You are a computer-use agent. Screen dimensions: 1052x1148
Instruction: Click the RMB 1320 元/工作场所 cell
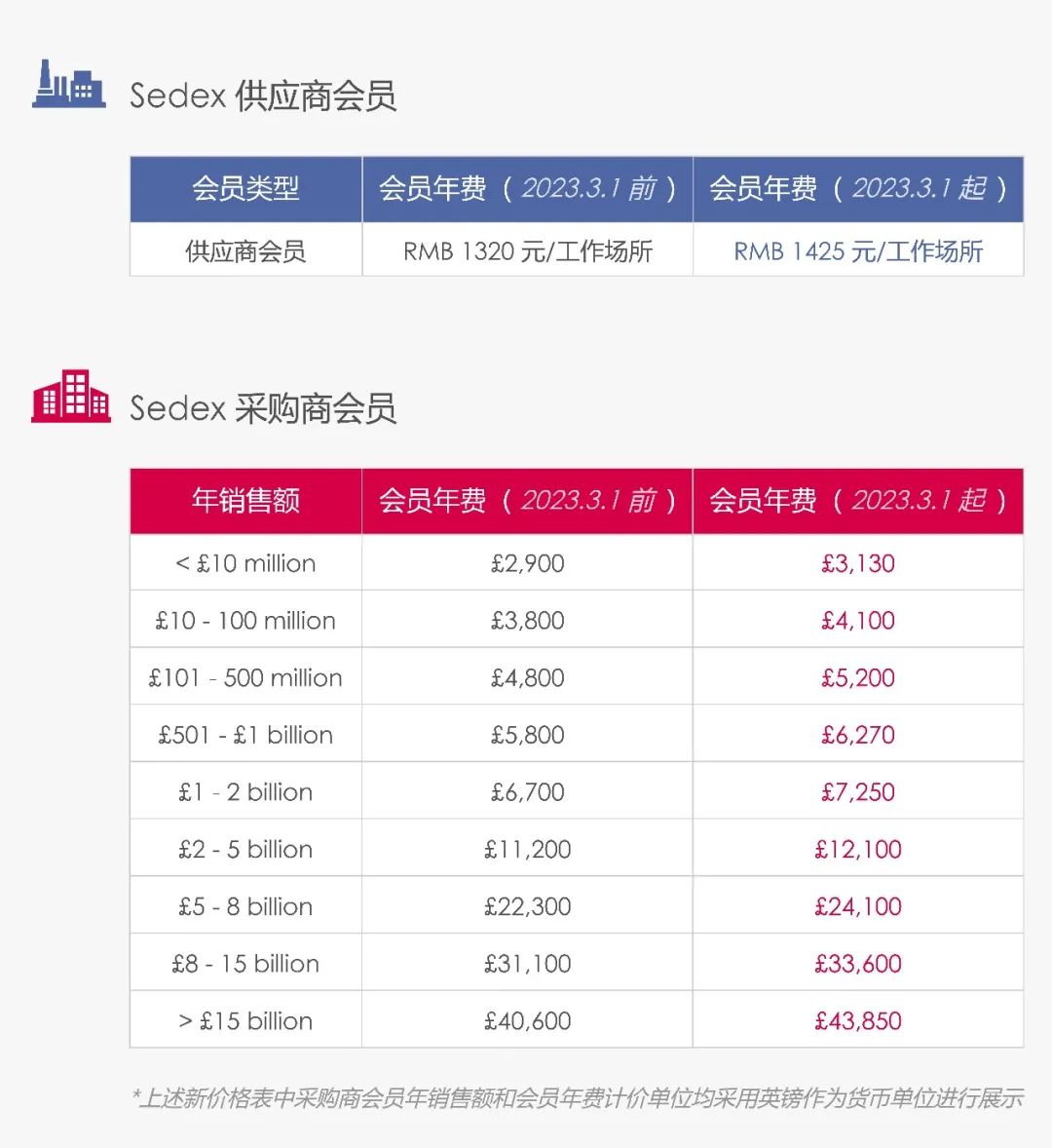(x=527, y=251)
